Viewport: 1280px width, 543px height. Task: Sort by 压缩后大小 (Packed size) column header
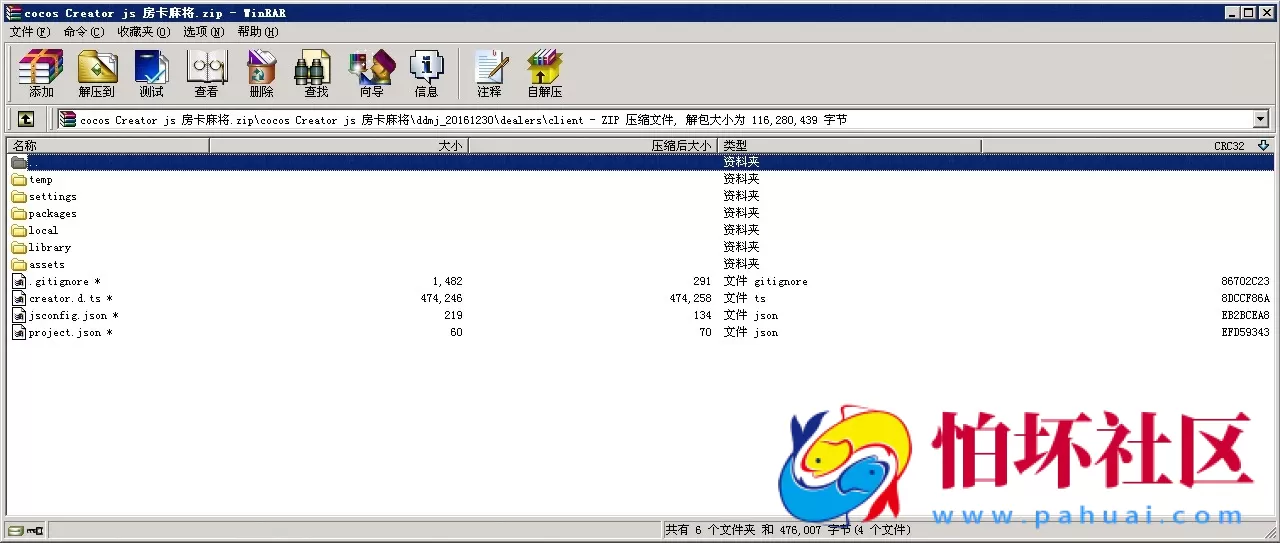click(x=592, y=146)
